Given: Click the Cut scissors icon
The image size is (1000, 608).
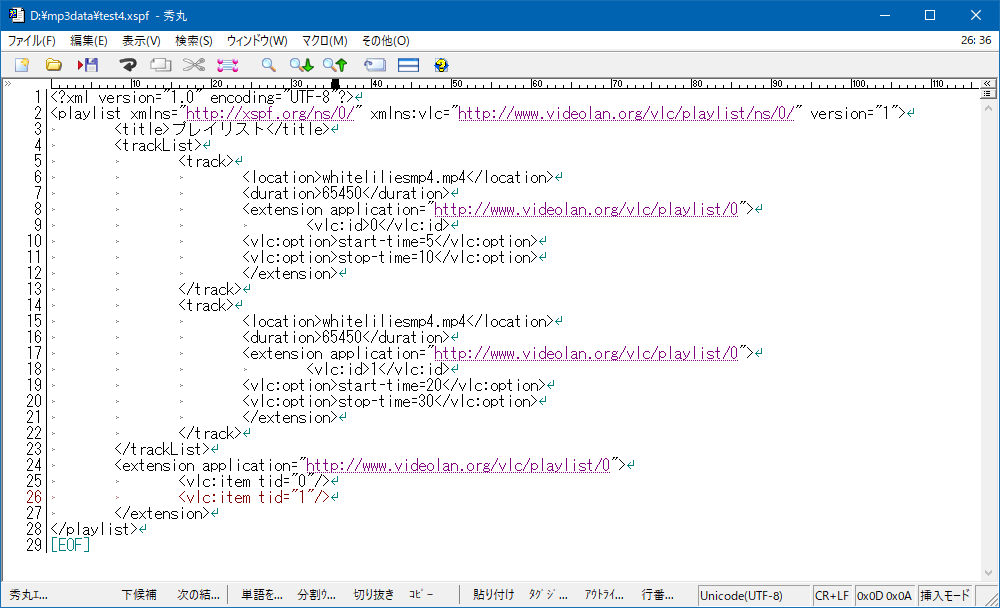Looking at the screenshot, I should tap(194, 65).
